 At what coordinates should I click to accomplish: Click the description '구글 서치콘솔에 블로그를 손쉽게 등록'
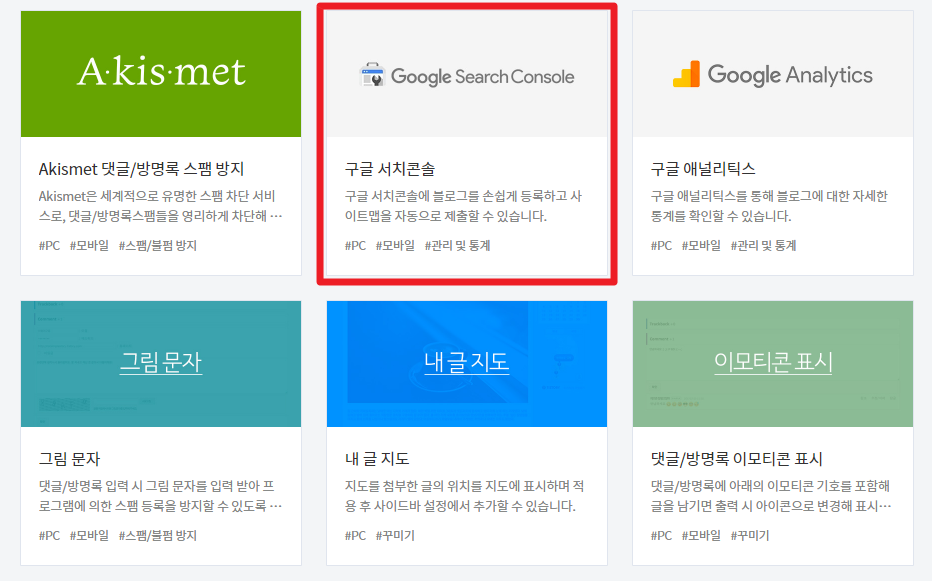click(463, 206)
